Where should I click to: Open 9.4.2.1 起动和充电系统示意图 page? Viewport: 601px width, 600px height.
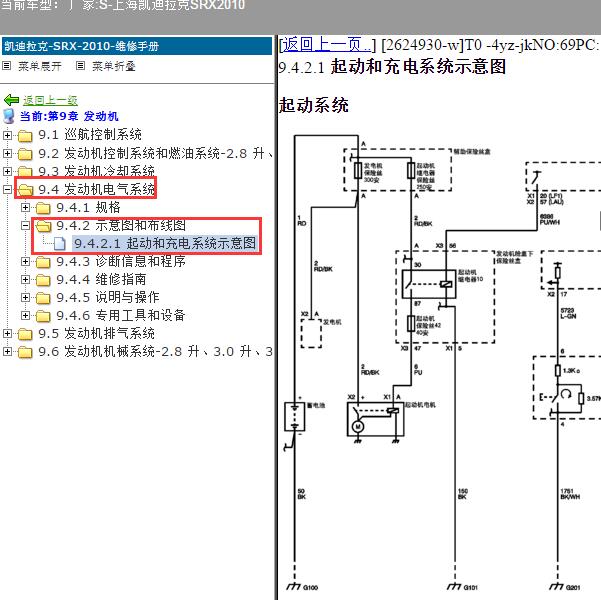coord(165,243)
